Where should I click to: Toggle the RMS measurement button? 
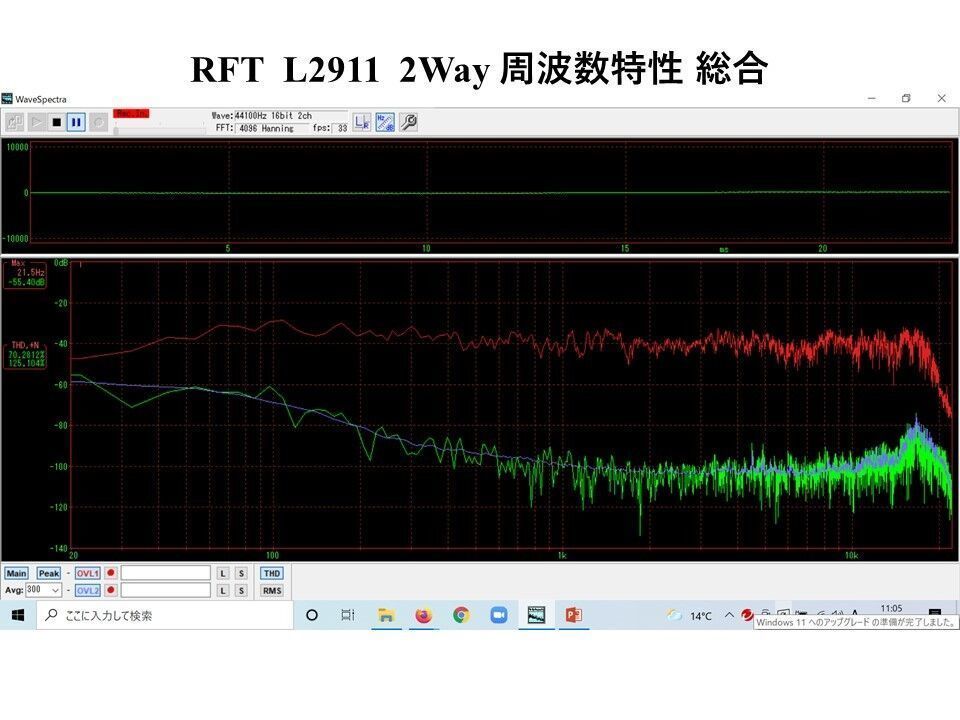click(x=272, y=590)
